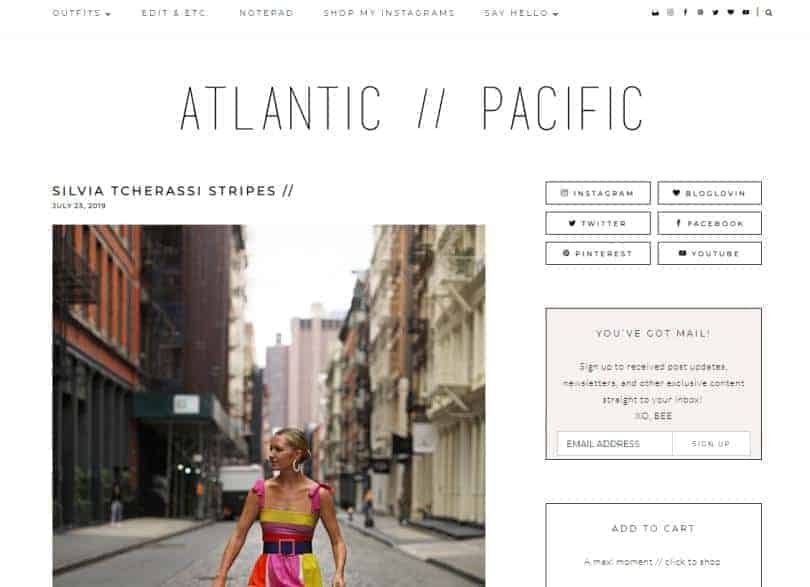The image size is (810, 587).
Task: Expand the Outfits dropdown menu
Action: (82, 13)
